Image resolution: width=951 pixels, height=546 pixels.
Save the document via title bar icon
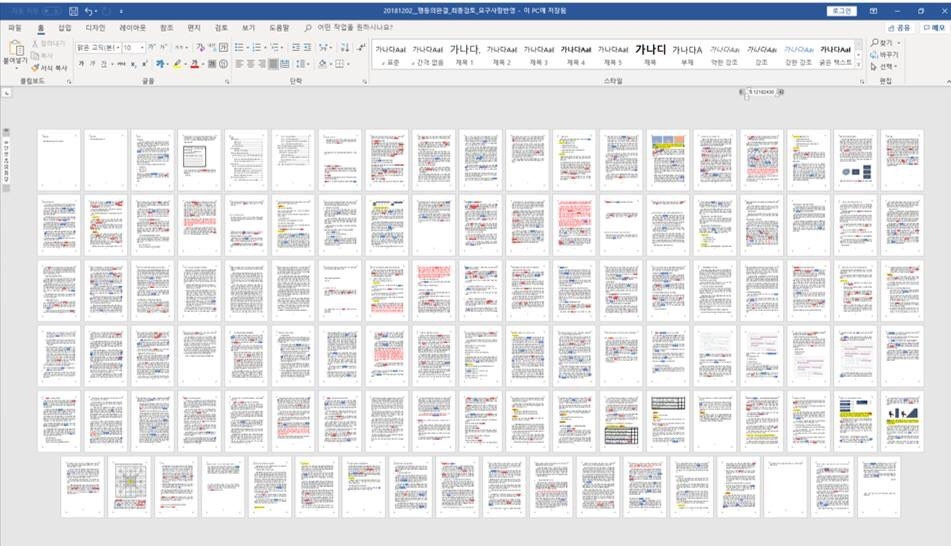73,11
